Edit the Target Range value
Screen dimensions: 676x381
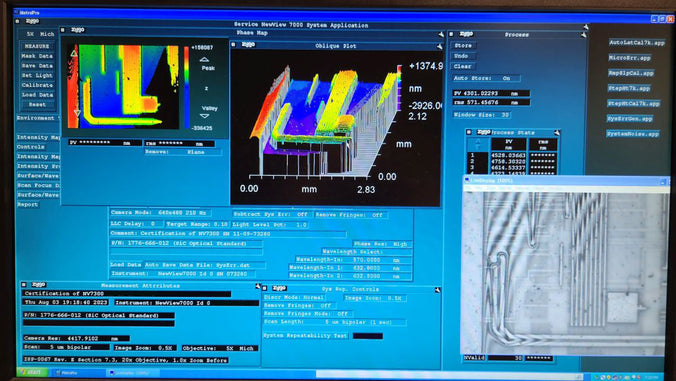click(x=197, y=225)
